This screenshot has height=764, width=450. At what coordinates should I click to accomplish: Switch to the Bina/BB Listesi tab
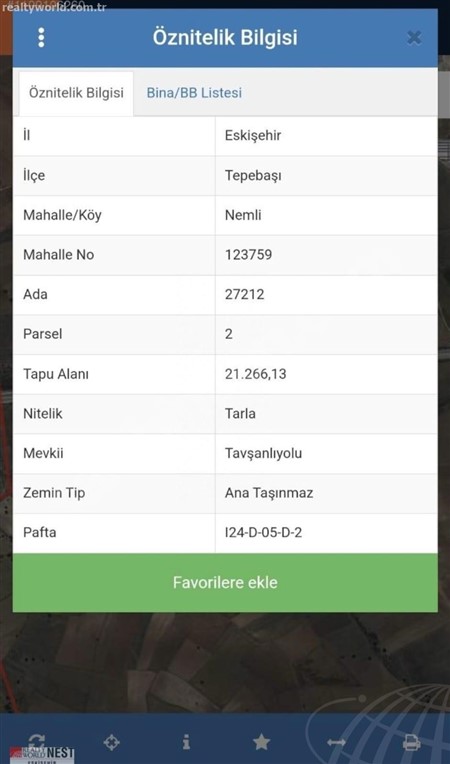click(194, 93)
